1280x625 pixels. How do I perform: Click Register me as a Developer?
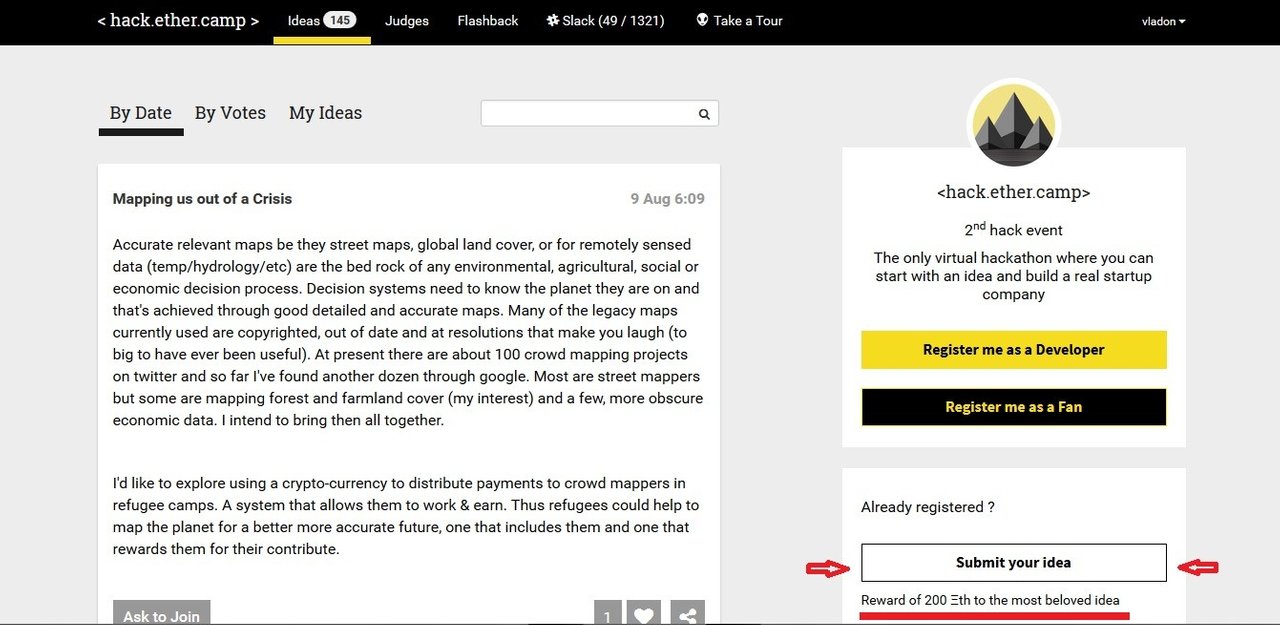1013,350
